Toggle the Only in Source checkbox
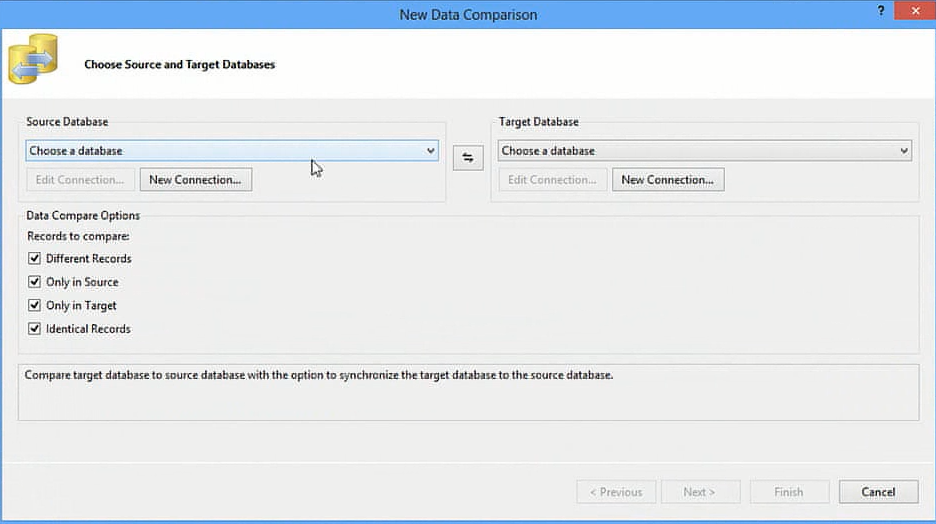Image resolution: width=936 pixels, height=524 pixels. pyautogui.click(x=34, y=282)
